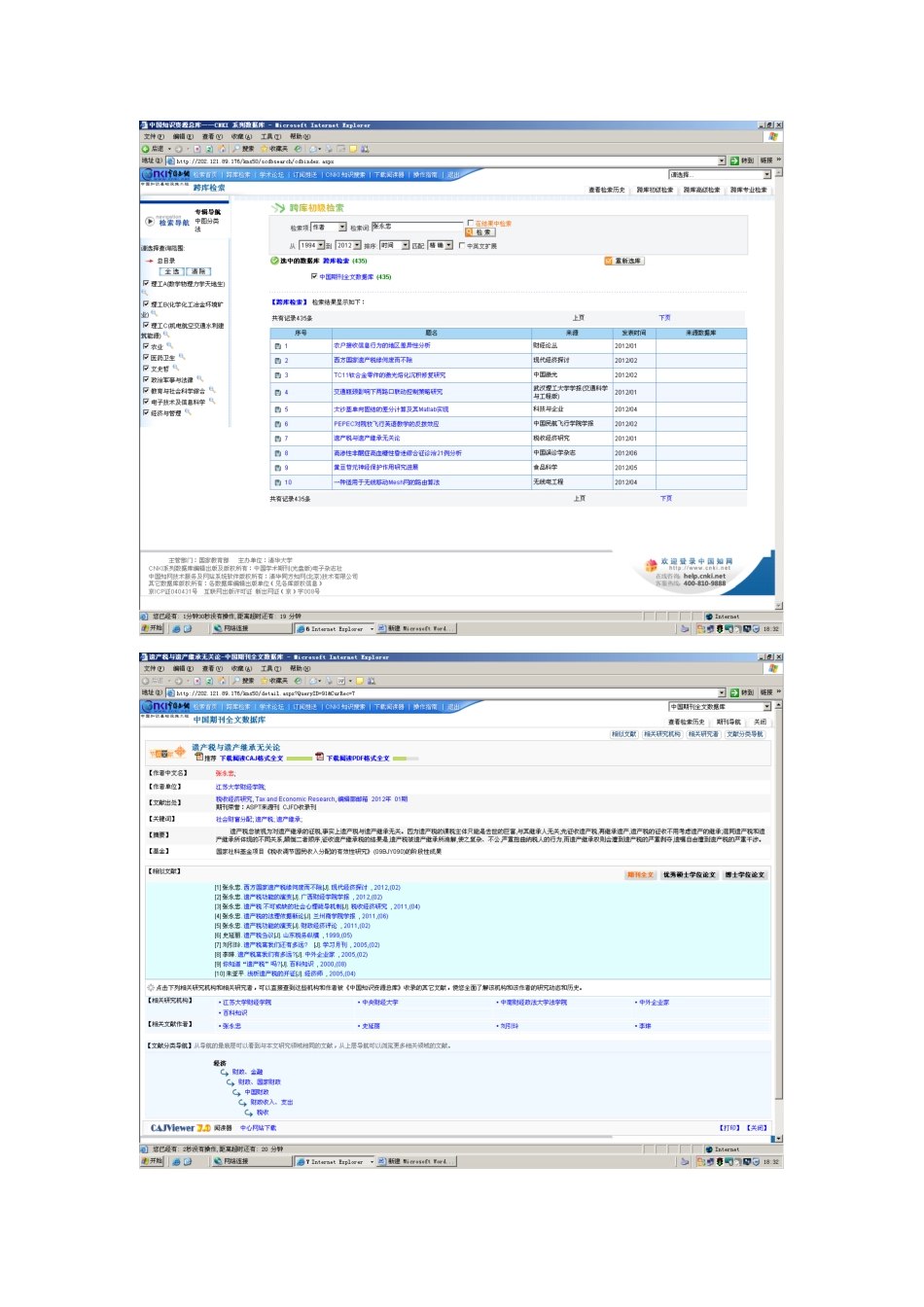The width and height of the screenshot is (924, 1307).
Task: Click the magnifier icon beside 经济与管理
Action: coord(188,412)
